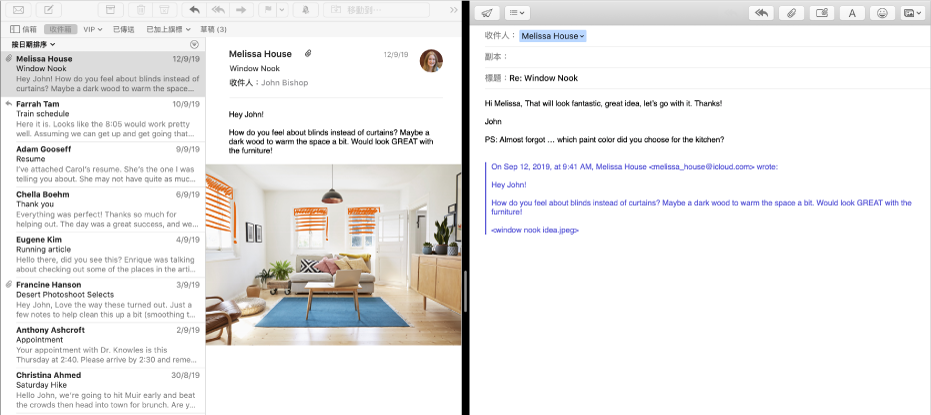
Task: Click the filter circle icon above the message list
Action: pyautogui.click(x=194, y=45)
